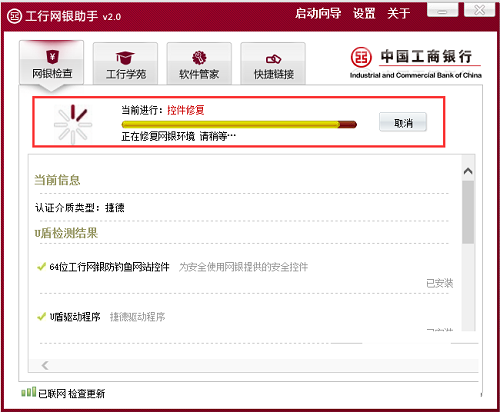Click the green network signal bars icon
The image size is (500, 412).
point(29,392)
